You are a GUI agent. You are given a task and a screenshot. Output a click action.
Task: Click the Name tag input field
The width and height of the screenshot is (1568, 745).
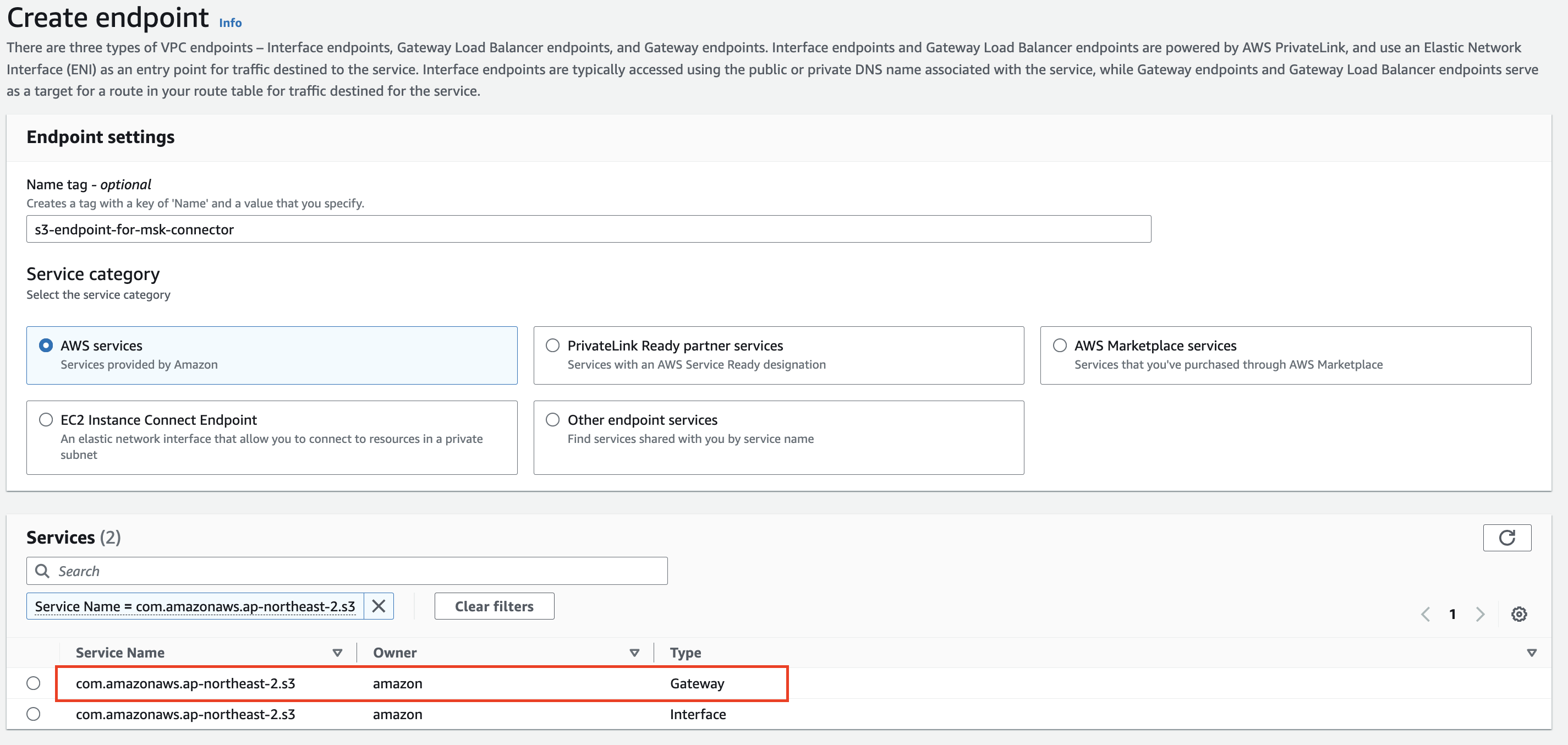588,229
